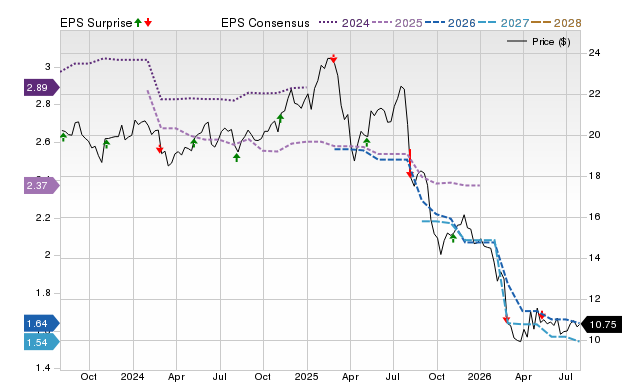Click the 1.8 label on left EPS axis

click(x=43, y=293)
